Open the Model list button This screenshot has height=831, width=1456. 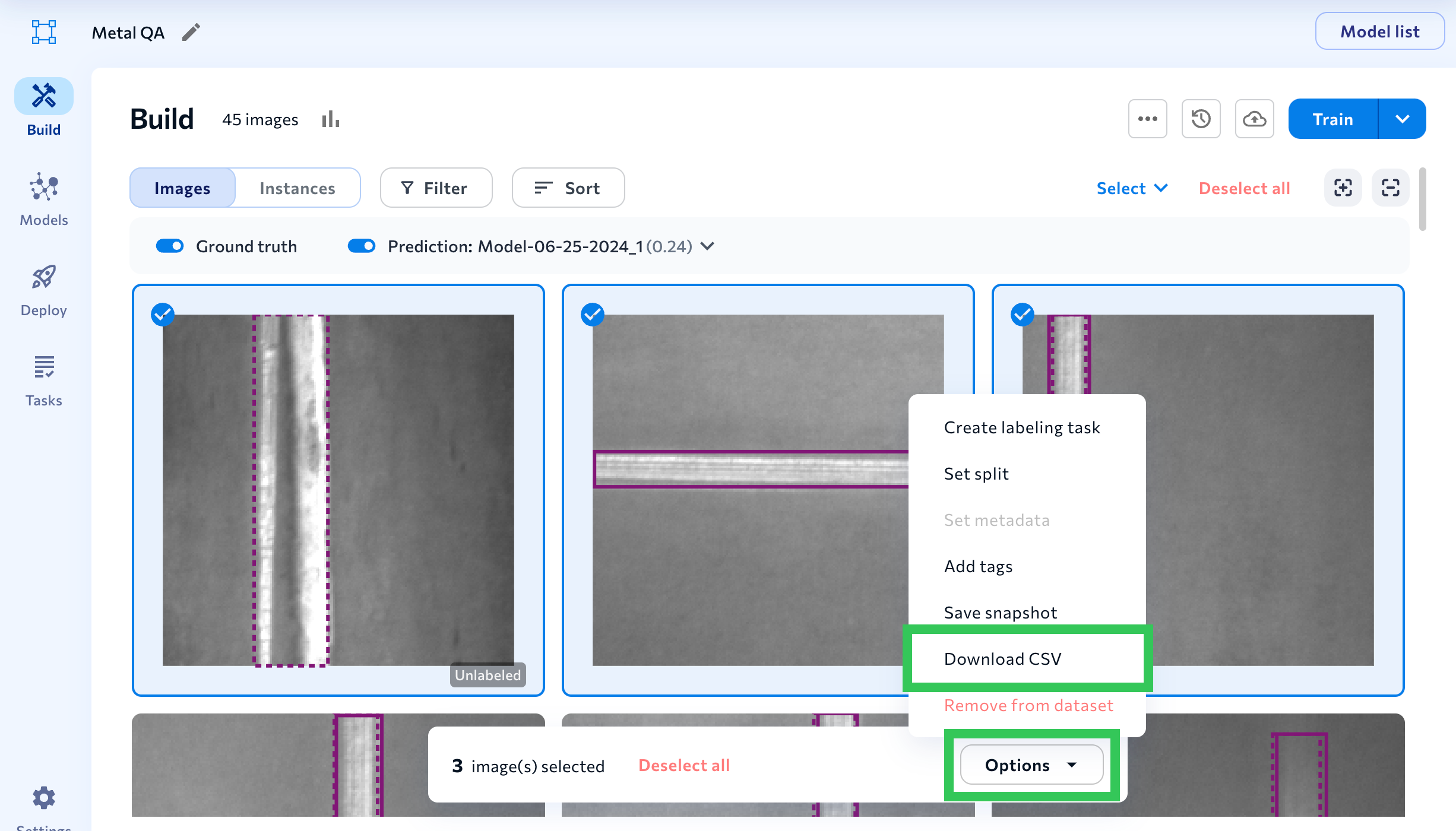(1380, 31)
